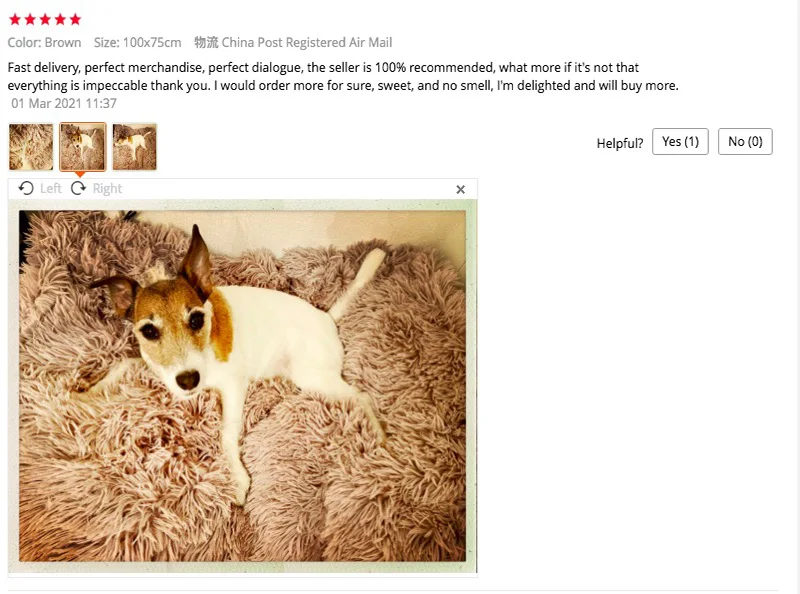Click the second red rating star
The width and height of the screenshot is (800, 594).
tap(30, 19)
